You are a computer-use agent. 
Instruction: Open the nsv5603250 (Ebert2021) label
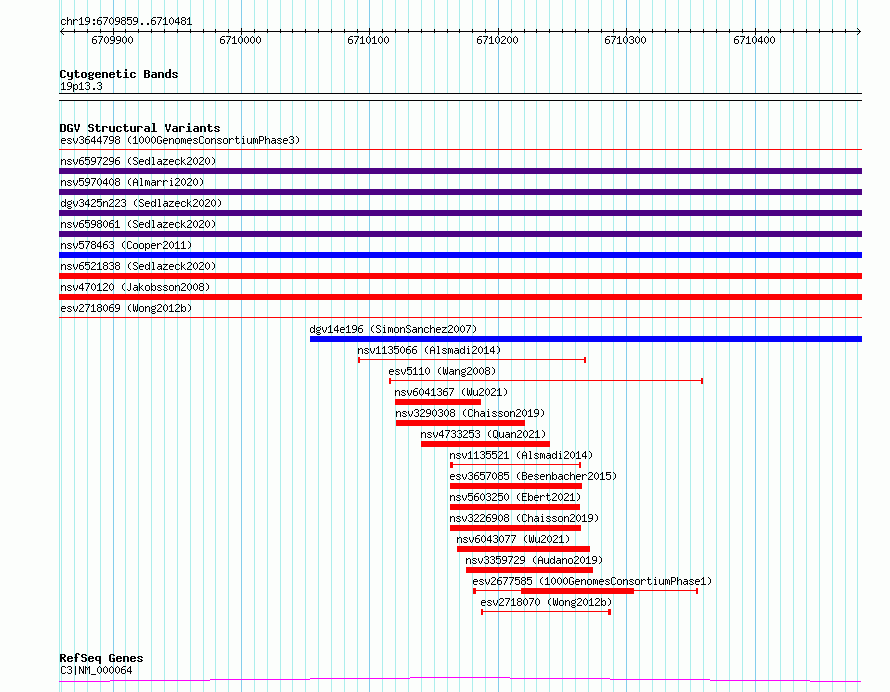pos(515,497)
